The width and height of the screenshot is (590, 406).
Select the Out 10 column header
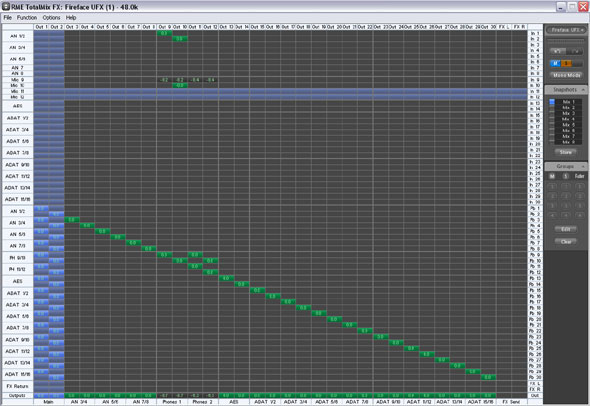point(180,27)
